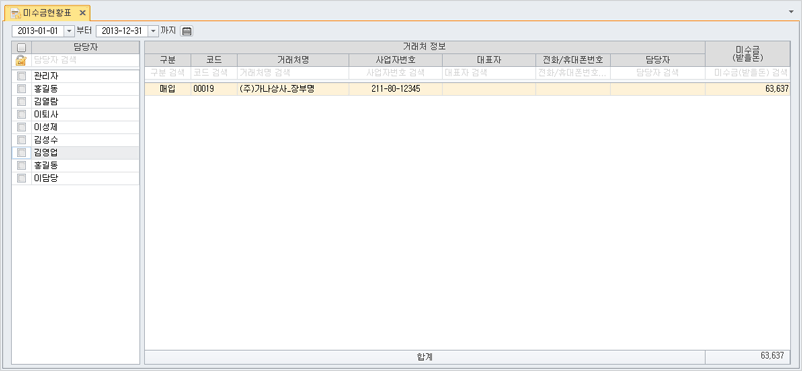The height and width of the screenshot is (371, 802).
Task: Close the 미수금현황표 tab
Action: (82, 13)
